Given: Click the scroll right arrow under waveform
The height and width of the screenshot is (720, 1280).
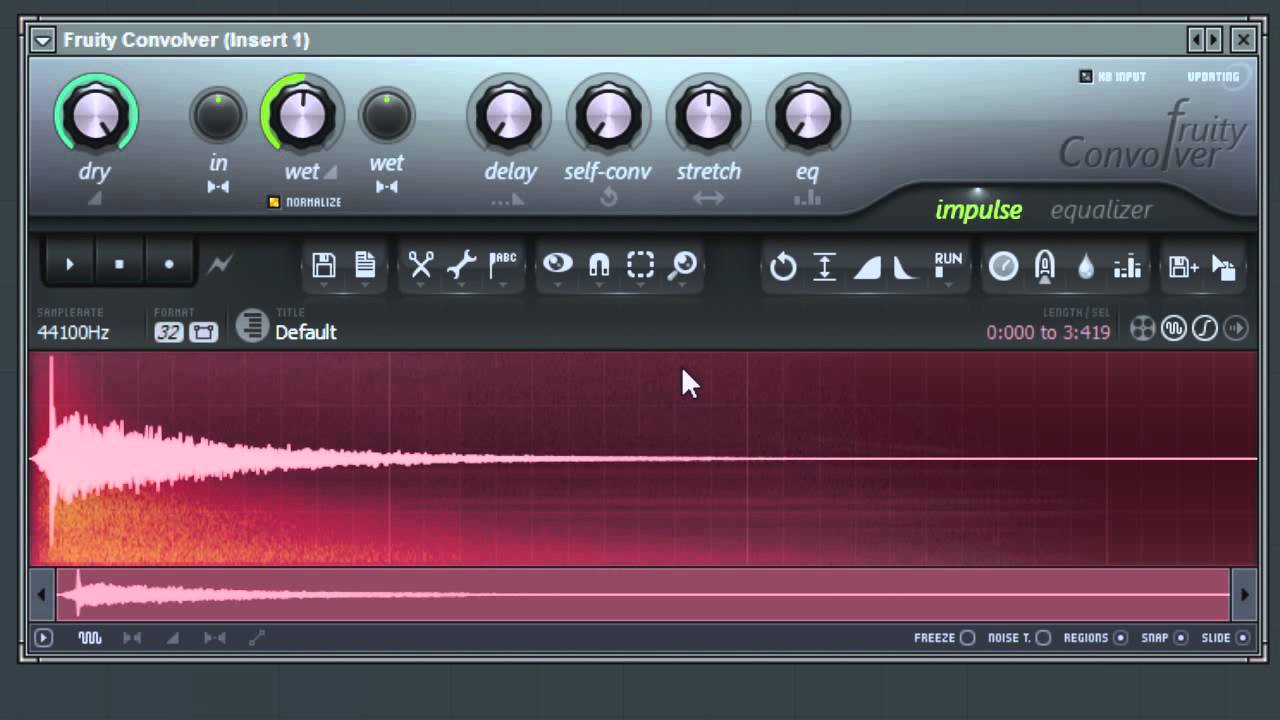Looking at the screenshot, I should pyautogui.click(x=1244, y=595).
